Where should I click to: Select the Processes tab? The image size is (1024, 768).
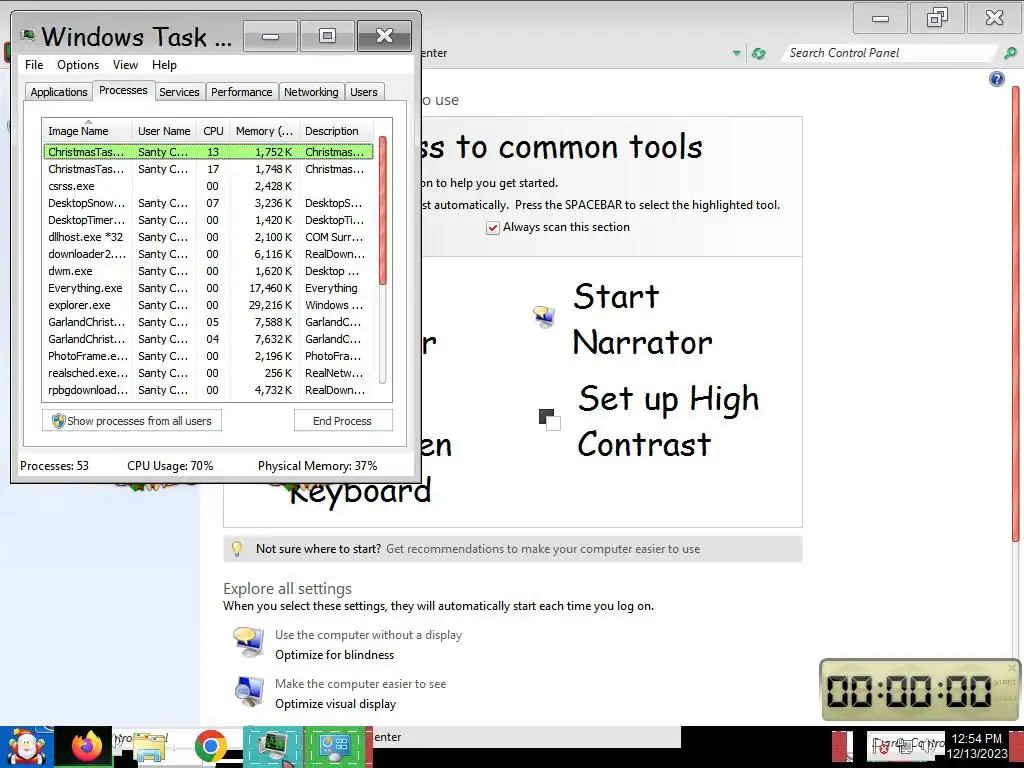click(x=123, y=90)
